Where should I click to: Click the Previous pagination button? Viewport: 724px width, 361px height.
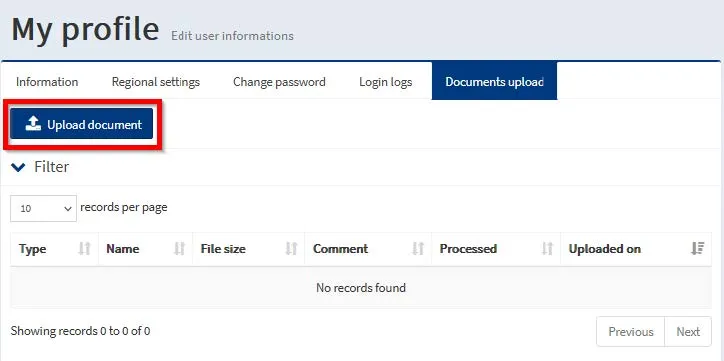click(631, 331)
